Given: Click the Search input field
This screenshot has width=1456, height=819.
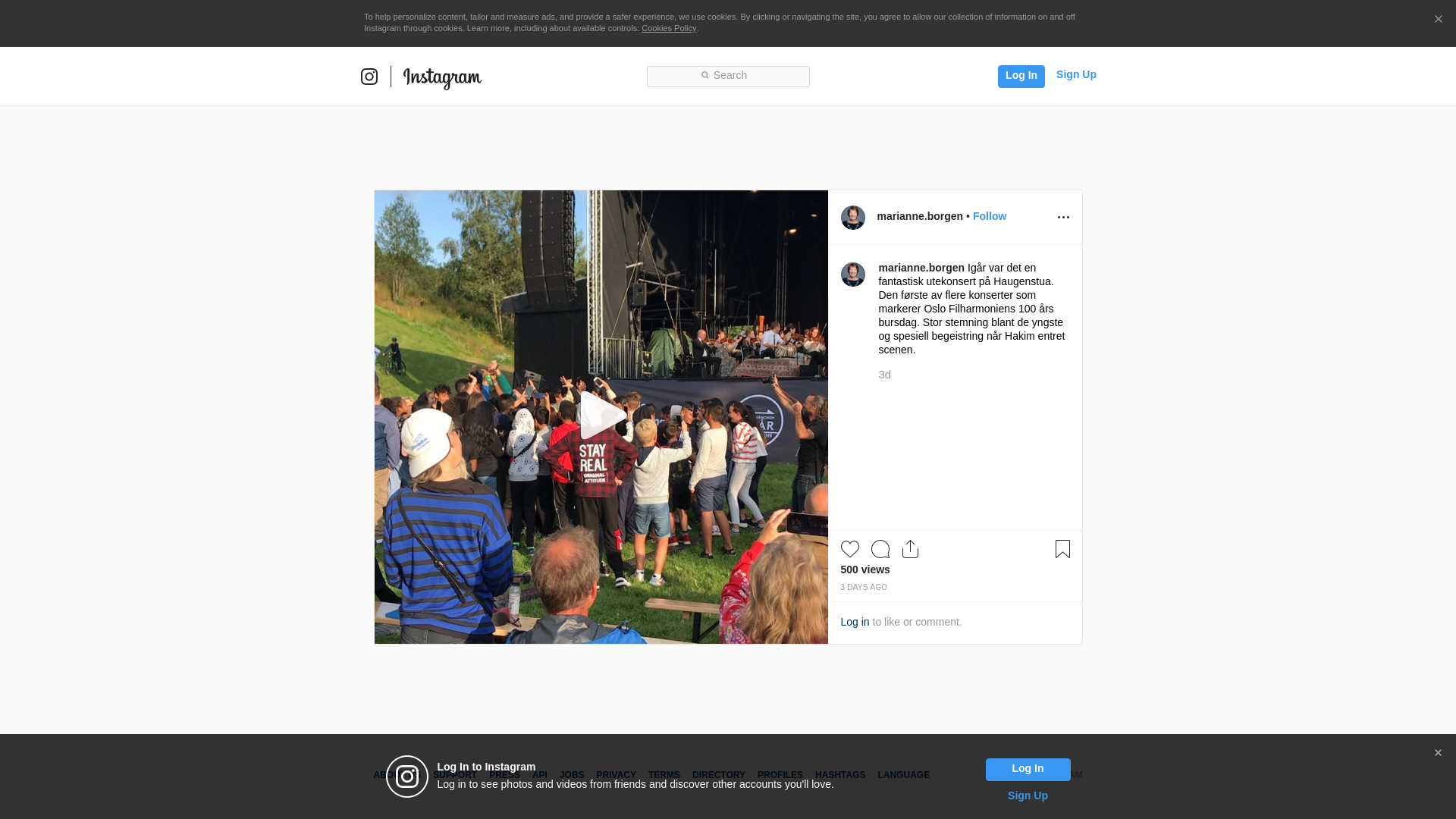Looking at the screenshot, I should (x=728, y=77).
